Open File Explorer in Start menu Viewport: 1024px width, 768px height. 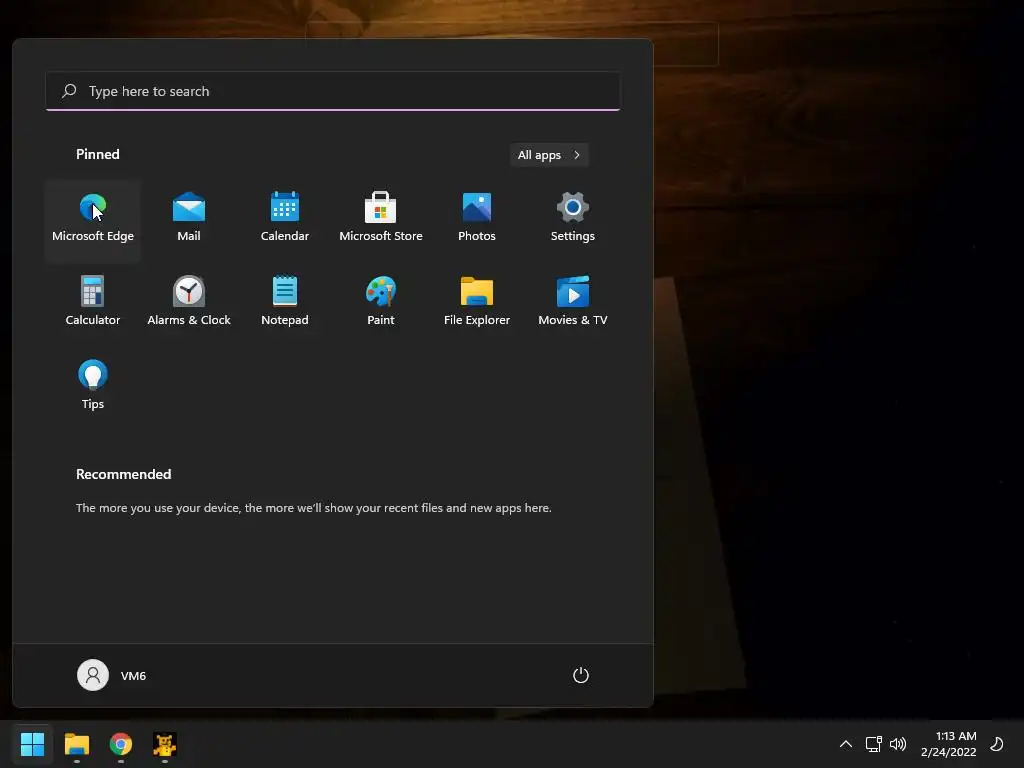pyautogui.click(x=477, y=305)
